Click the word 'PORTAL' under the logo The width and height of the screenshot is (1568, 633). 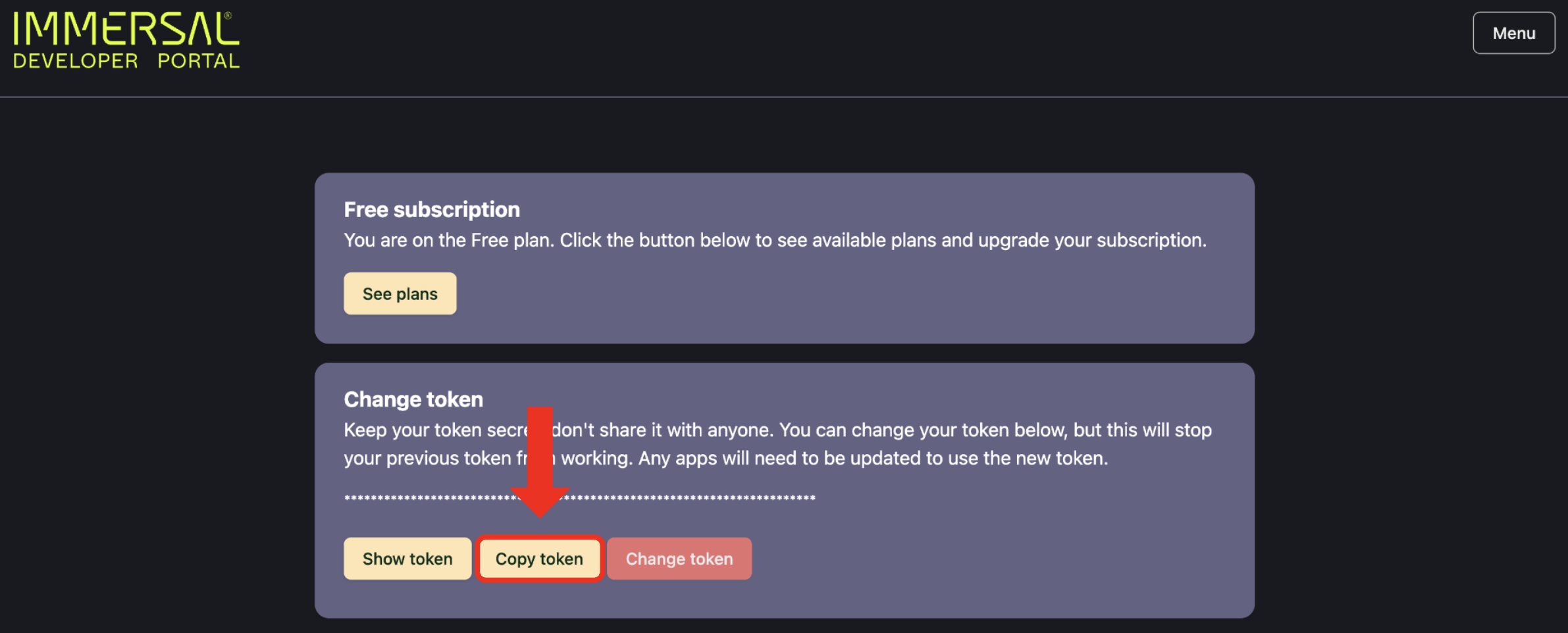198,61
